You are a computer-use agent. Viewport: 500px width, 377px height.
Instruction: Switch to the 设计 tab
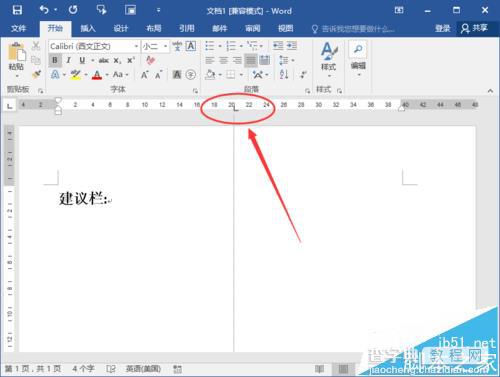[121, 28]
